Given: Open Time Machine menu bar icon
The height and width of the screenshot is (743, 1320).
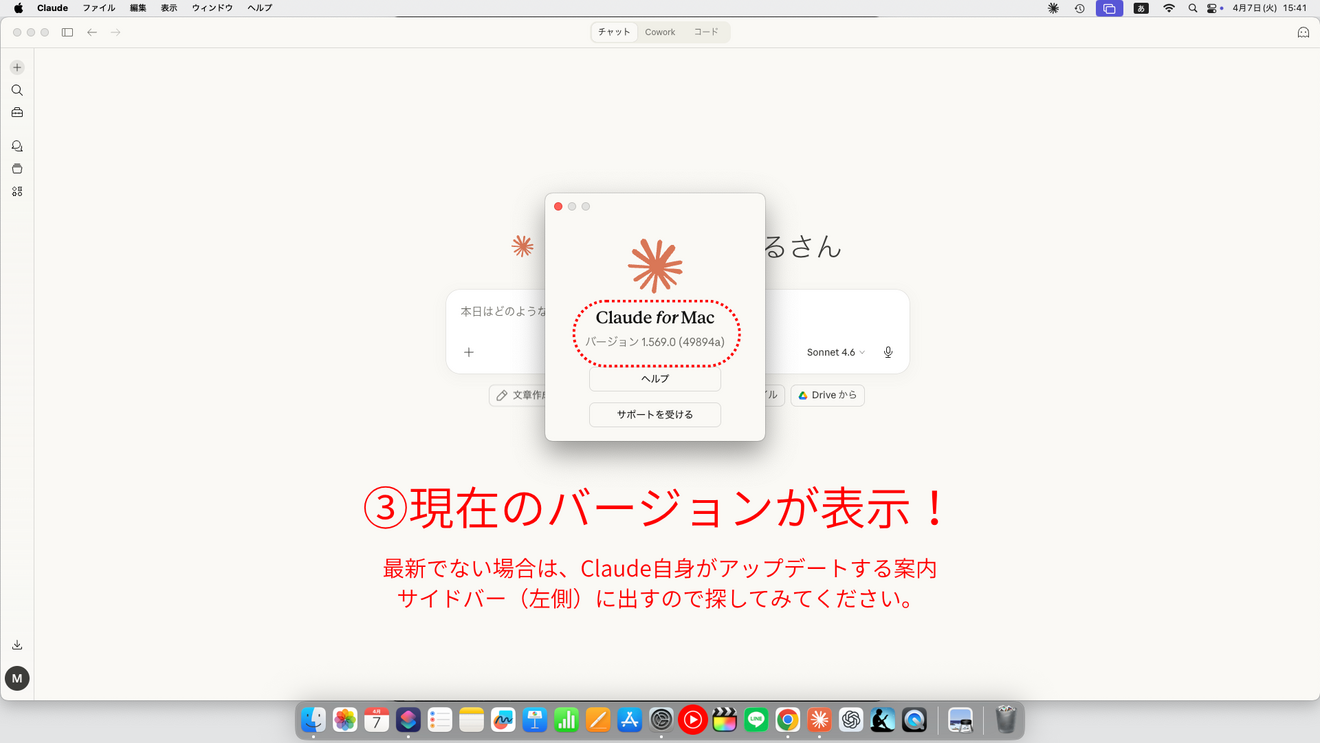Looking at the screenshot, I should click(1079, 8).
